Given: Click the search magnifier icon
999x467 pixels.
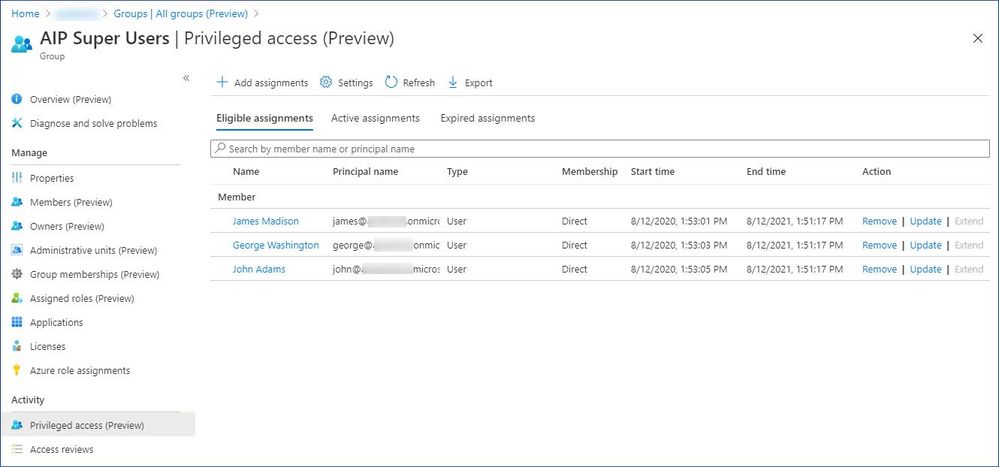Looking at the screenshot, I should coord(220,148).
